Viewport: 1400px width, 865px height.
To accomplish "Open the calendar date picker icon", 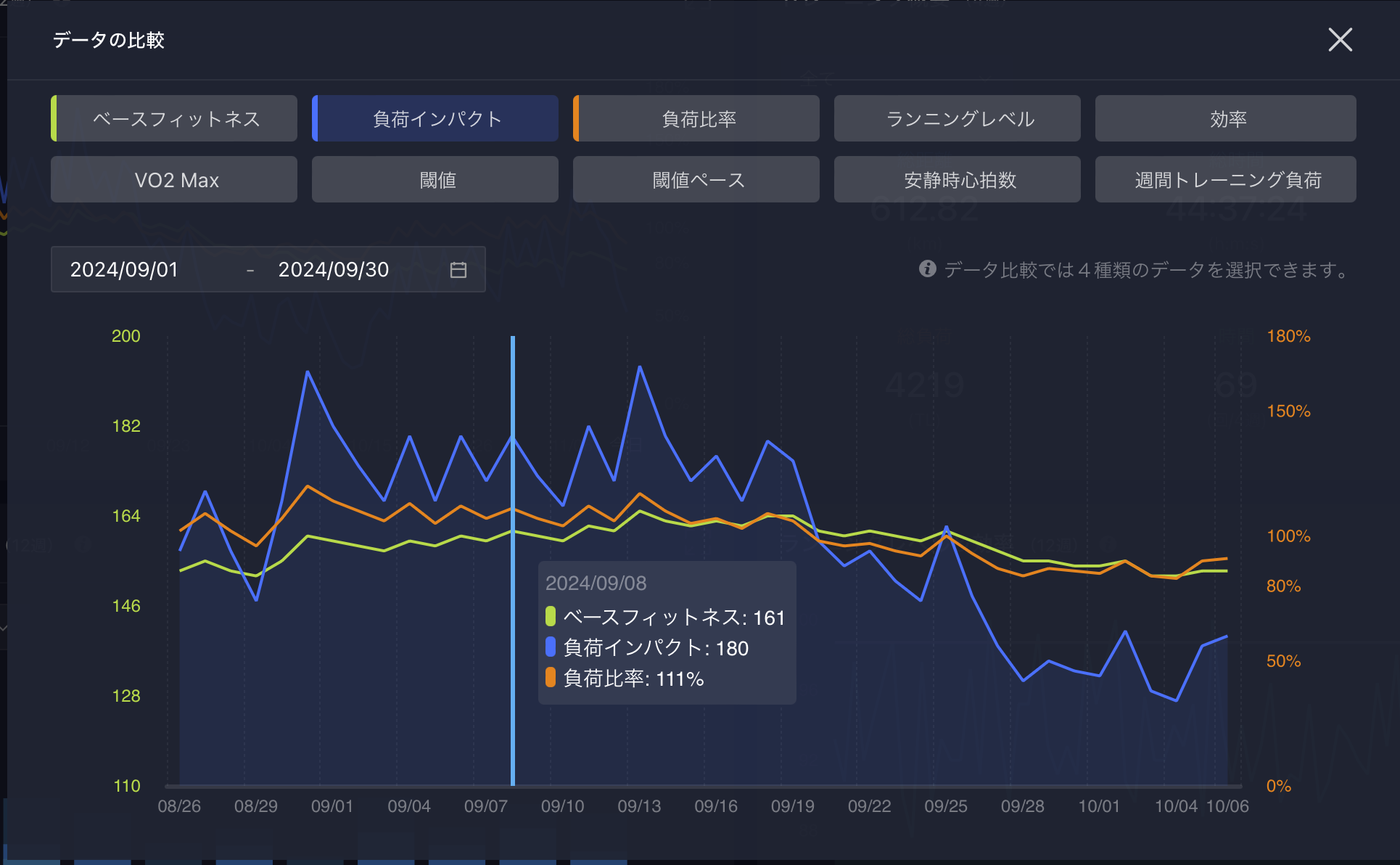I will click(x=458, y=270).
